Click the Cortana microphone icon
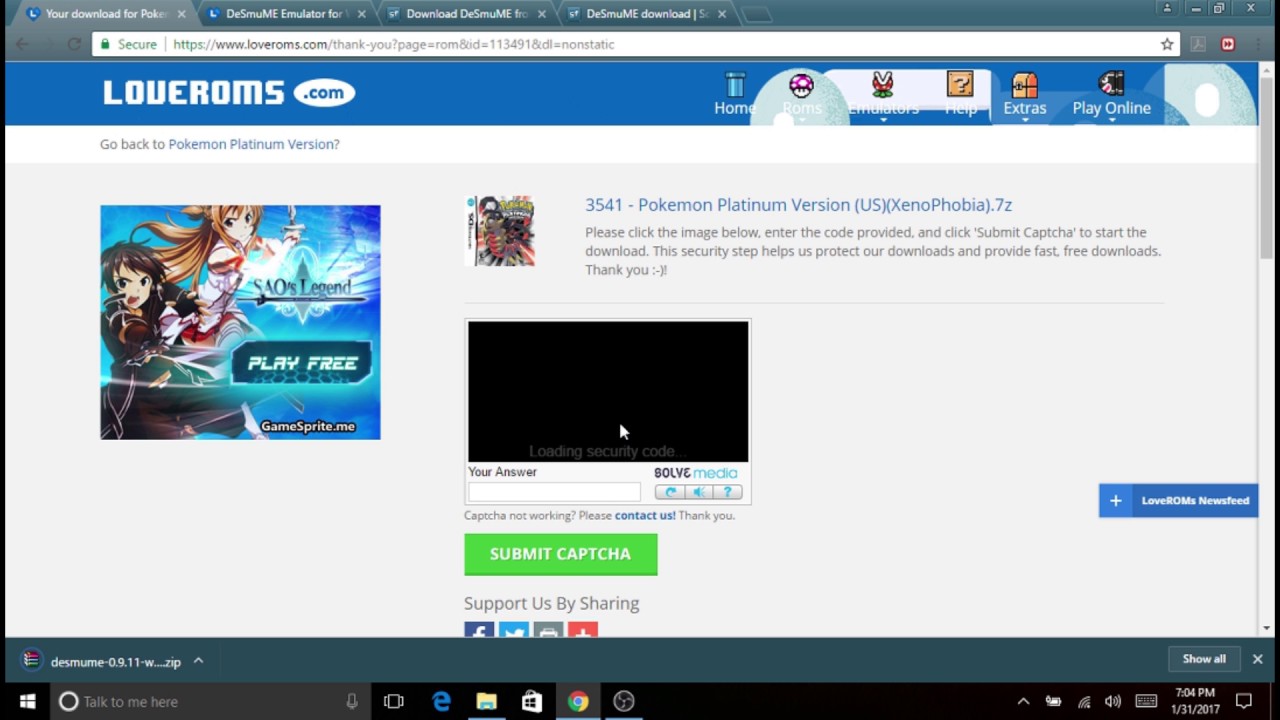Viewport: 1280px width, 720px height. 352,701
